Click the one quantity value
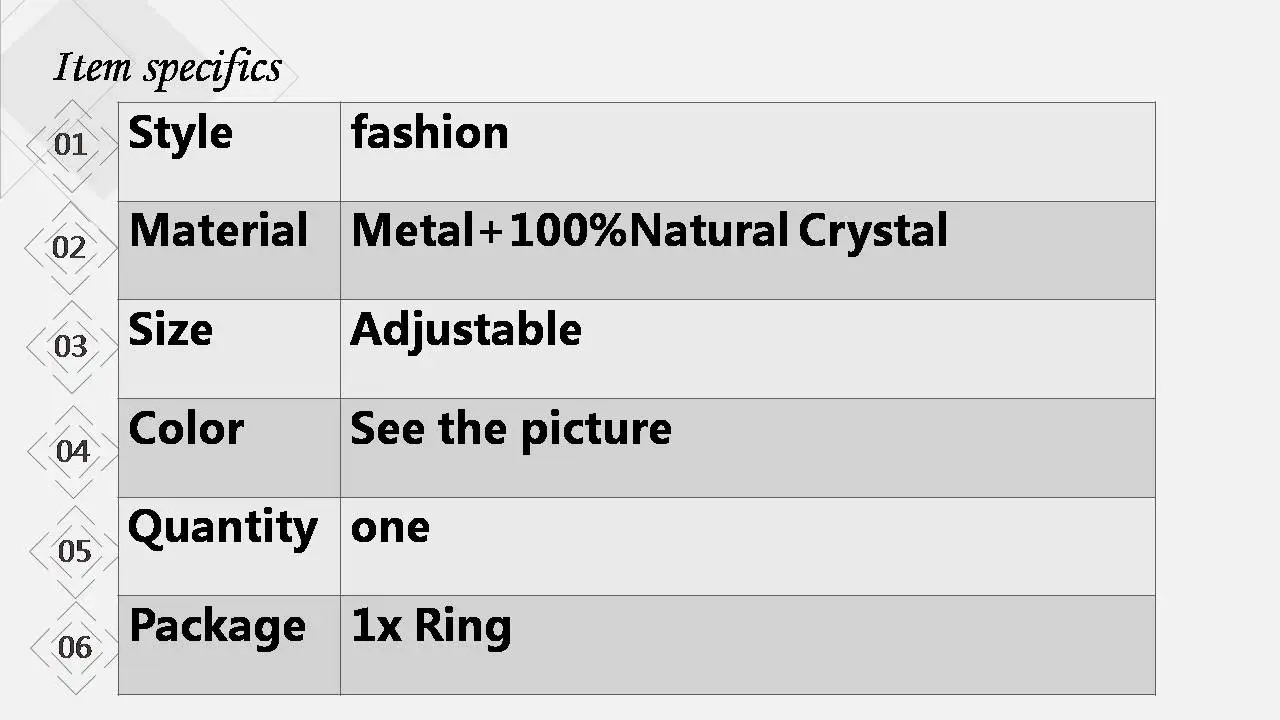The height and width of the screenshot is (720, 1280). pyautogui.click(x=390, y=528)
